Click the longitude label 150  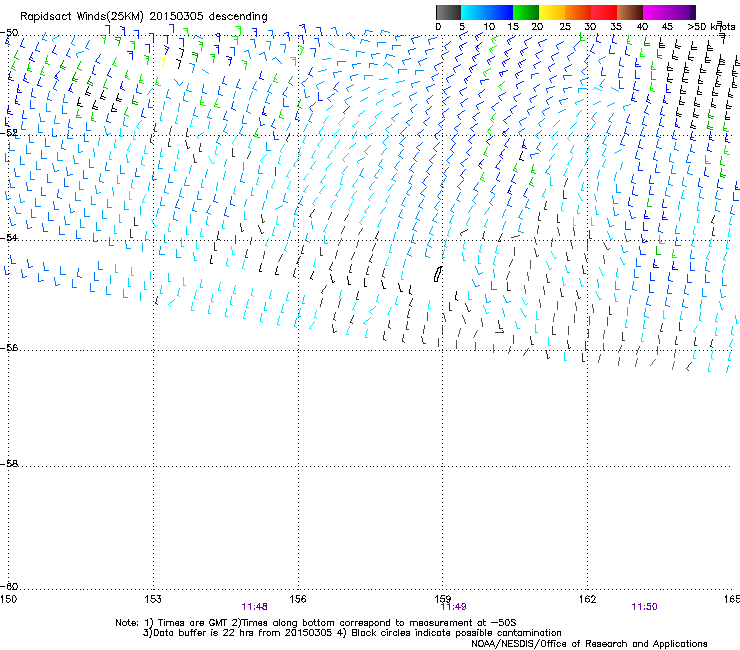pyautogui.click(x=8, y=599)
